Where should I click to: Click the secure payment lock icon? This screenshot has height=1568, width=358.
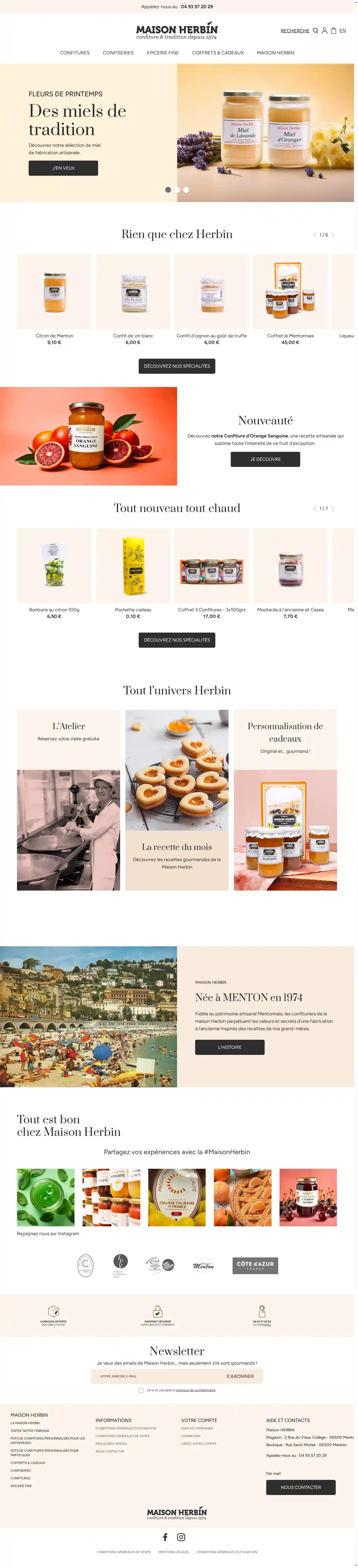pyautogui.click(x=158, y=1311)
